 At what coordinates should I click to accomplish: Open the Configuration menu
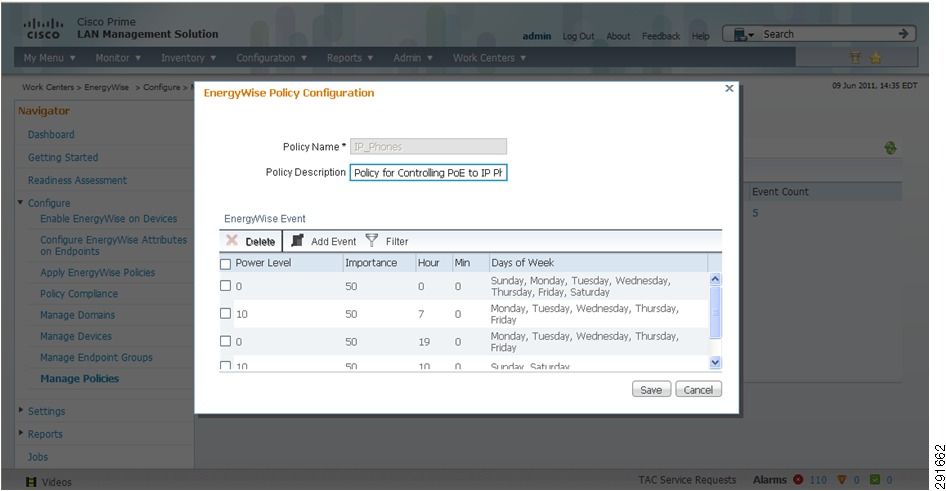tap(271, 58)
